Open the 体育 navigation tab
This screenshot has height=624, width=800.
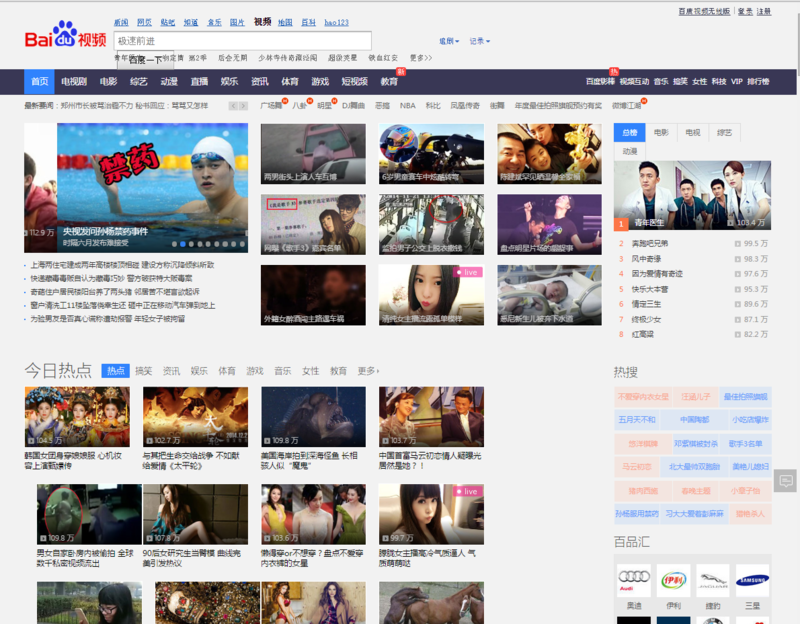click(x=290, y=82)
